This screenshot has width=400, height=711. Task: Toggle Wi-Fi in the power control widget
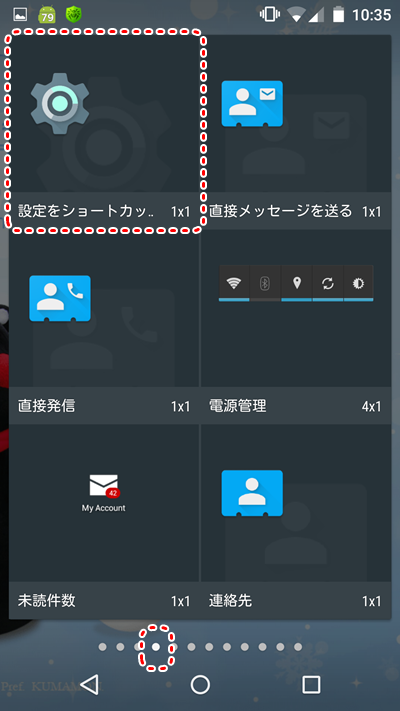point(234,283)
